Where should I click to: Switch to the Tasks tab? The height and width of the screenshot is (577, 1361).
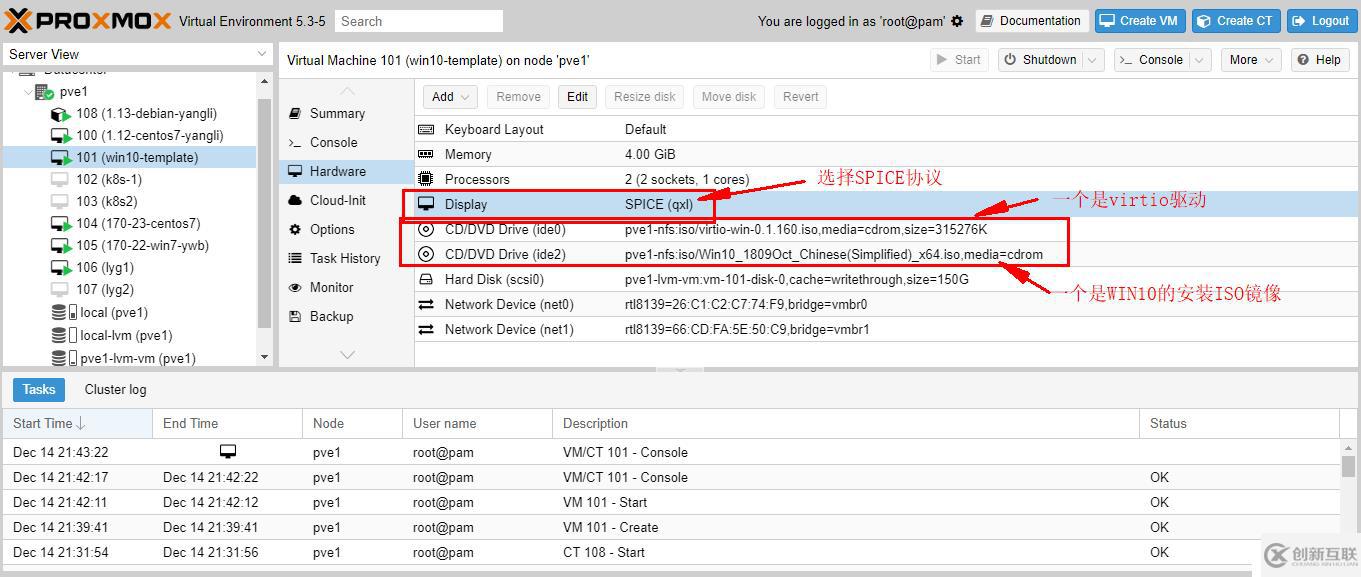[x=39, y=390]
